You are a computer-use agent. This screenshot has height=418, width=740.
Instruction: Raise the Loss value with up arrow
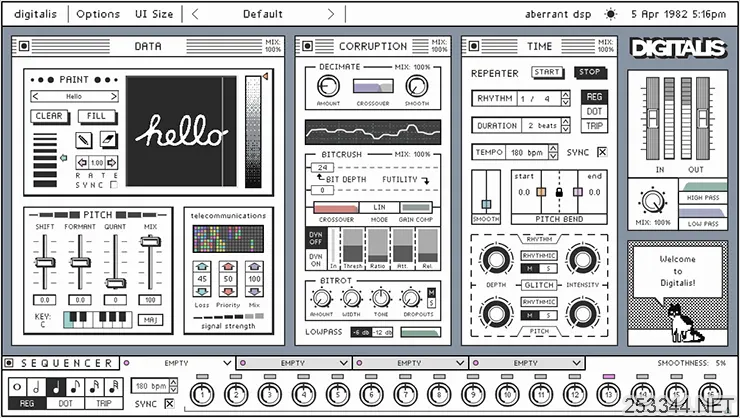202,267
